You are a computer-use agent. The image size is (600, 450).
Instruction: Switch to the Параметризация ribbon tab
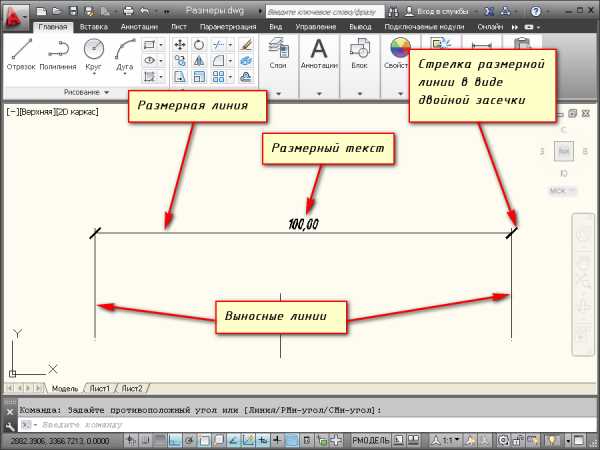coord(228,27)
